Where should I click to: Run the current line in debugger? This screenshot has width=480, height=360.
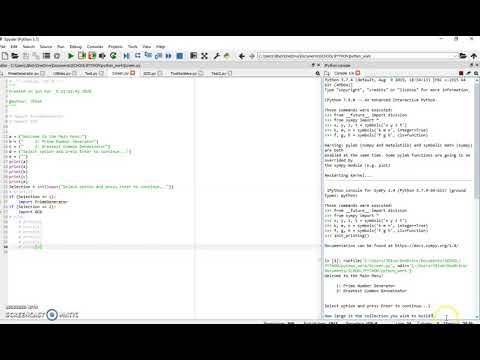pos(137,56)
